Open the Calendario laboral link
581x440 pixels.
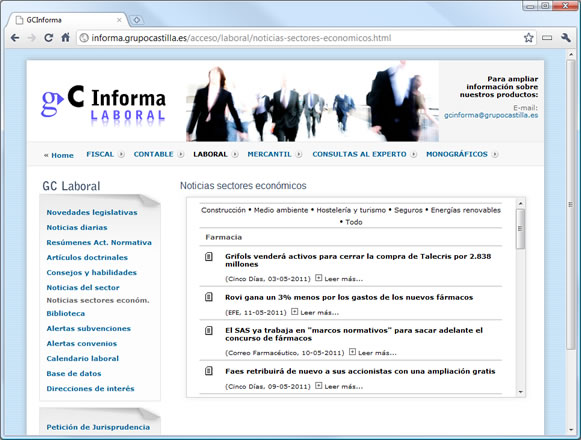(x=83, y=358)
